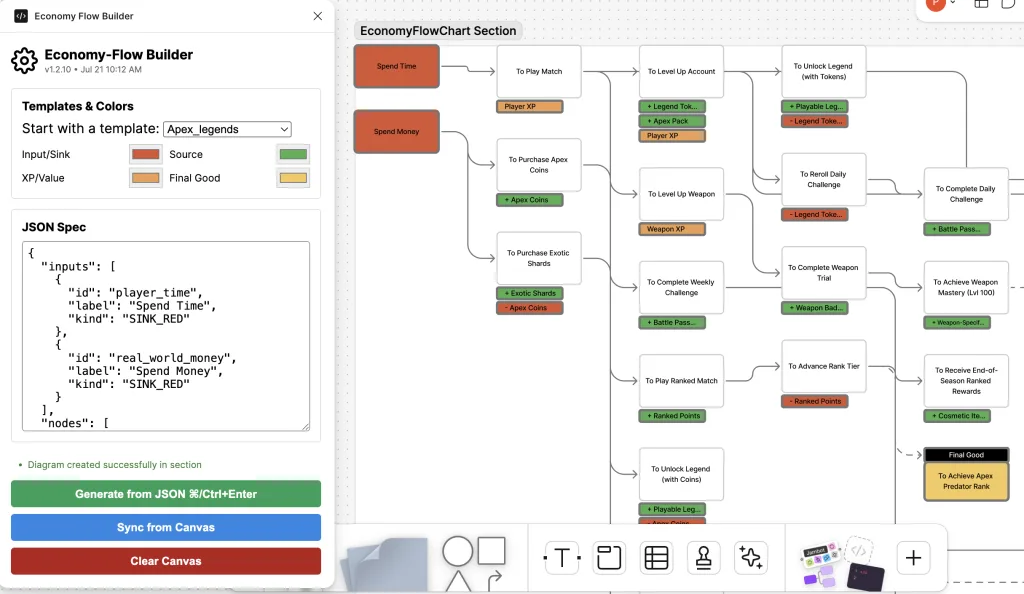Open the Apex_legends template dropdown
This screenshot has height=594, width=1024.
[x=227, y=129]
